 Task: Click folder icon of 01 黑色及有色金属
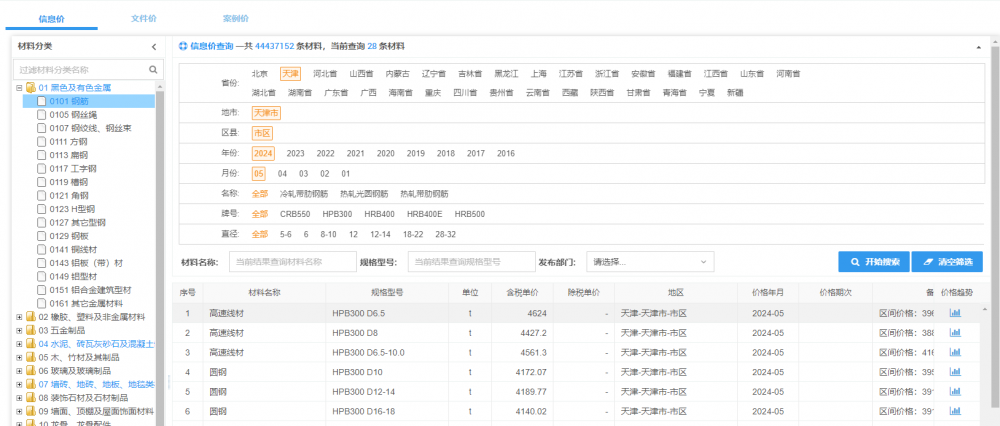click(x=31, y=87)
